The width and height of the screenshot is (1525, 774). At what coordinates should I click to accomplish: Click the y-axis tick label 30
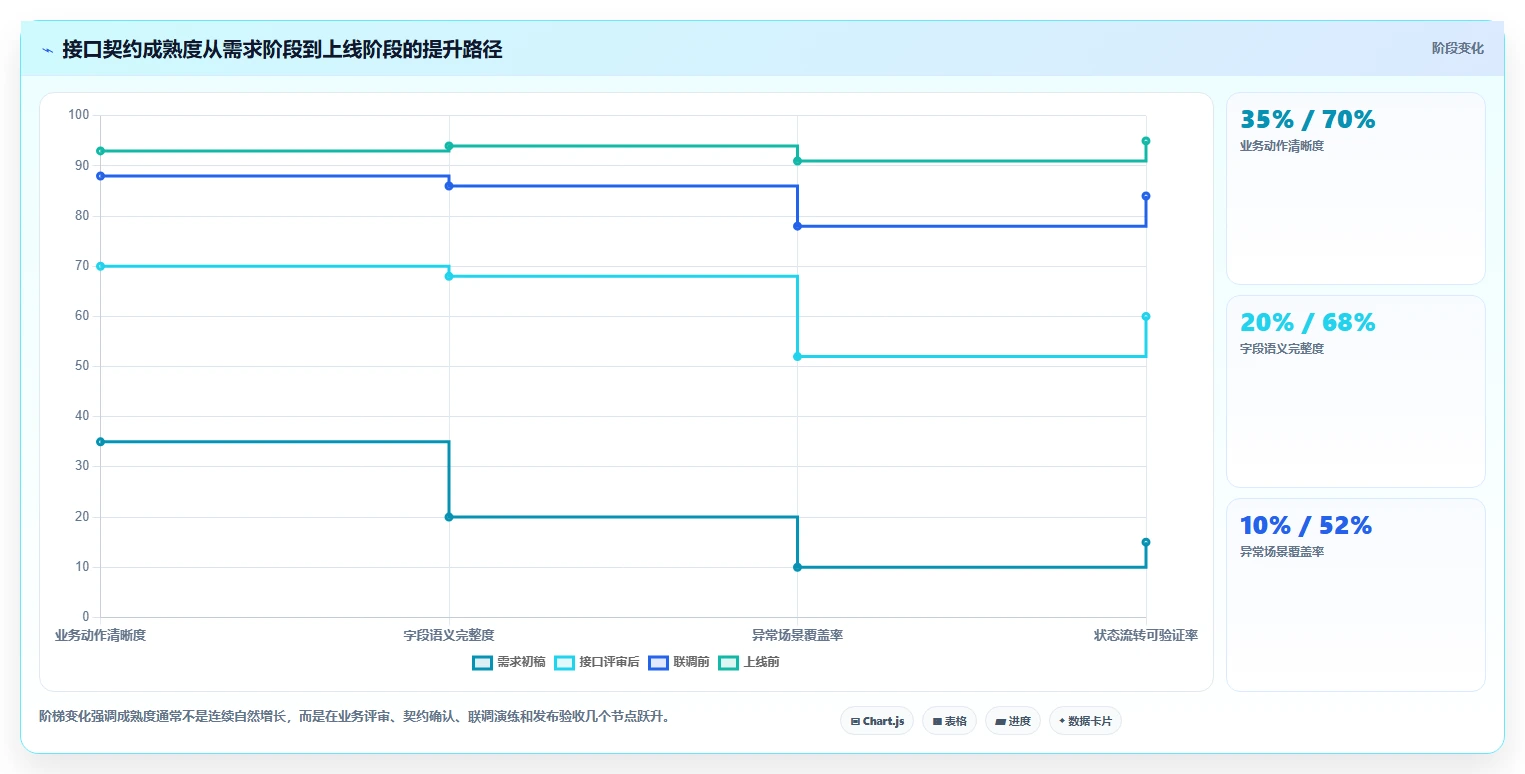tap(82, 467)
